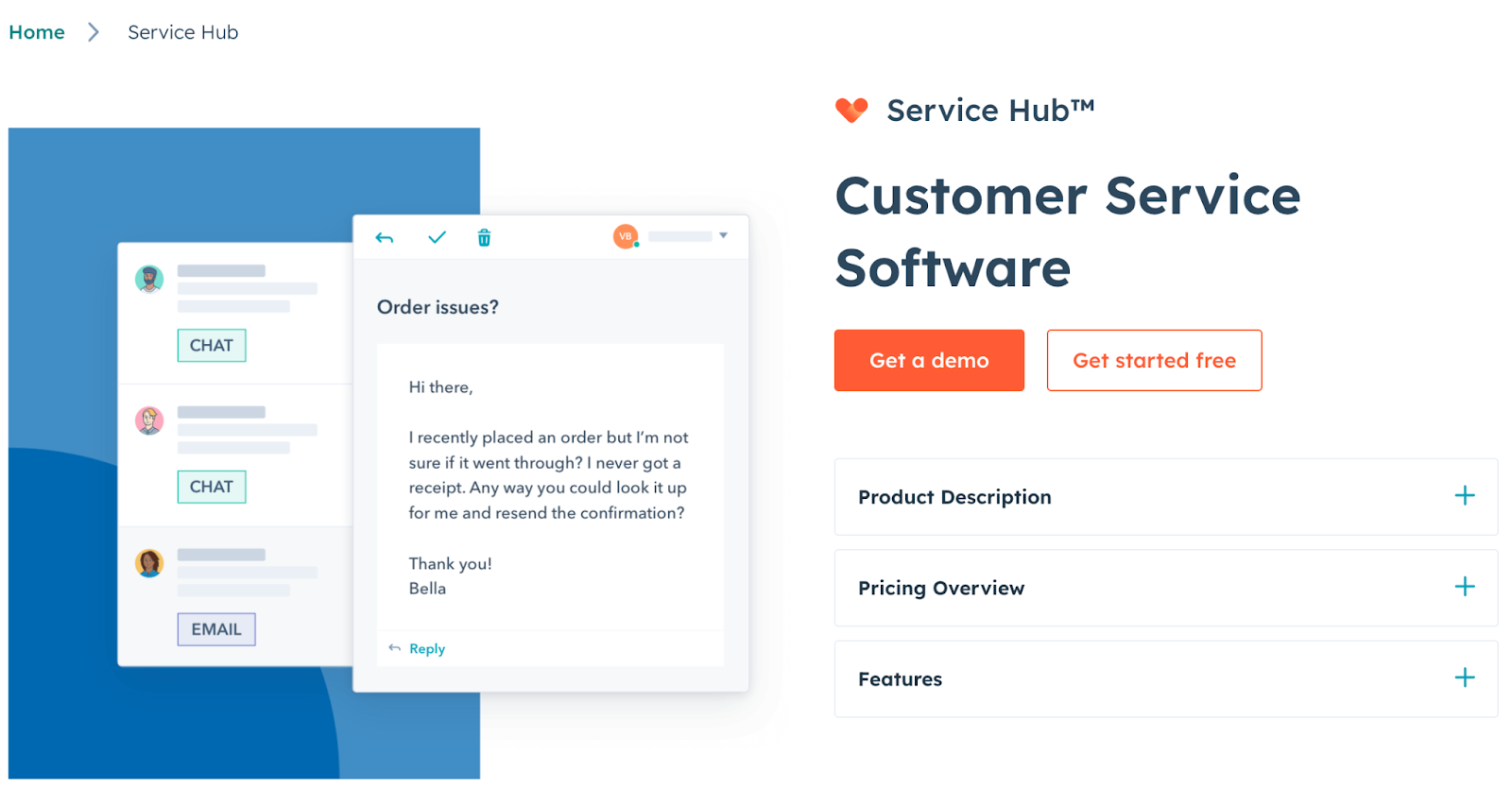Click the breadcrumb chevron separator

[x=93, y=32]
